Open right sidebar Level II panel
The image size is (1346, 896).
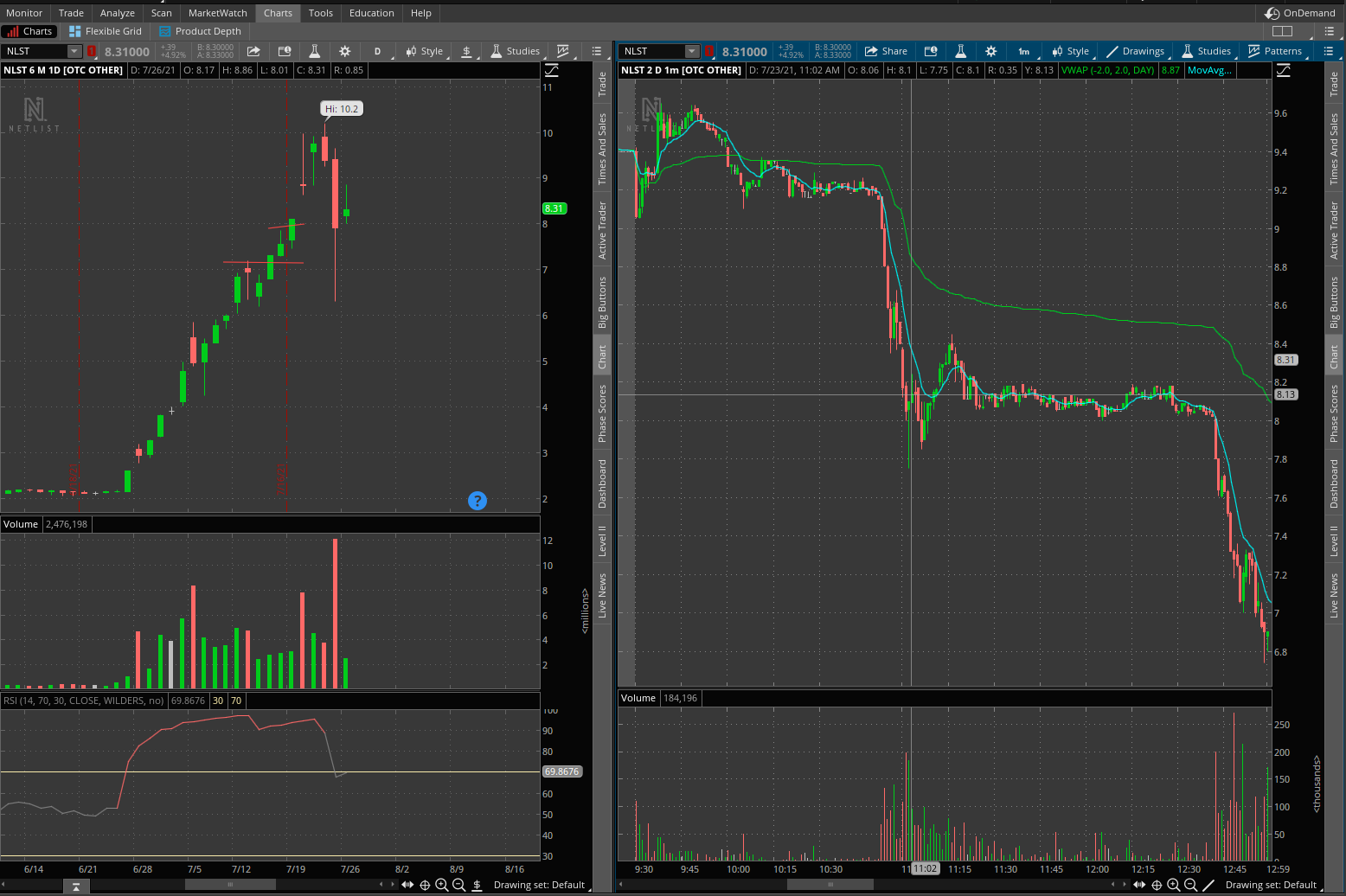click(x=1334, y=541)
